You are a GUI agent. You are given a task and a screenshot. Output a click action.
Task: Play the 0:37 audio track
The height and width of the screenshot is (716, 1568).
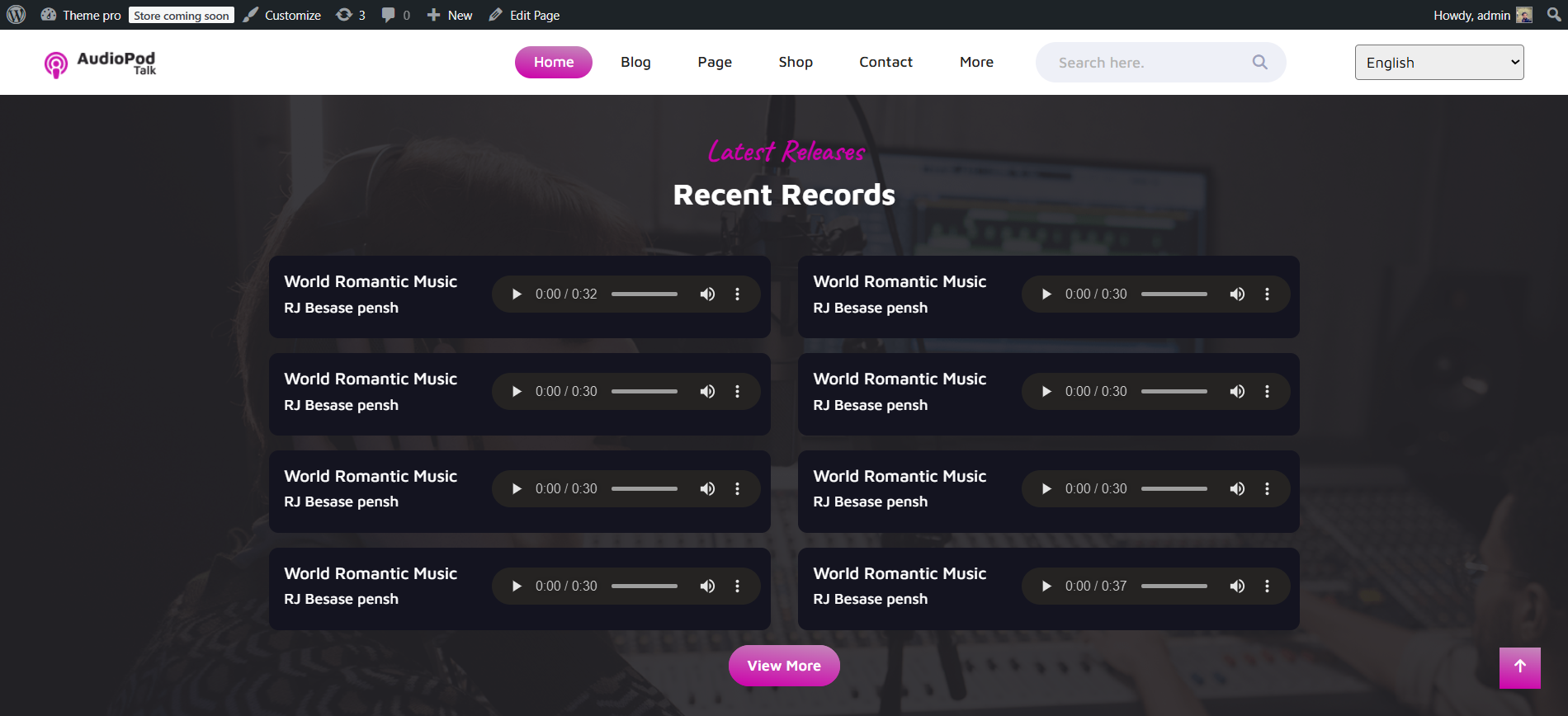click(1046, 586)
